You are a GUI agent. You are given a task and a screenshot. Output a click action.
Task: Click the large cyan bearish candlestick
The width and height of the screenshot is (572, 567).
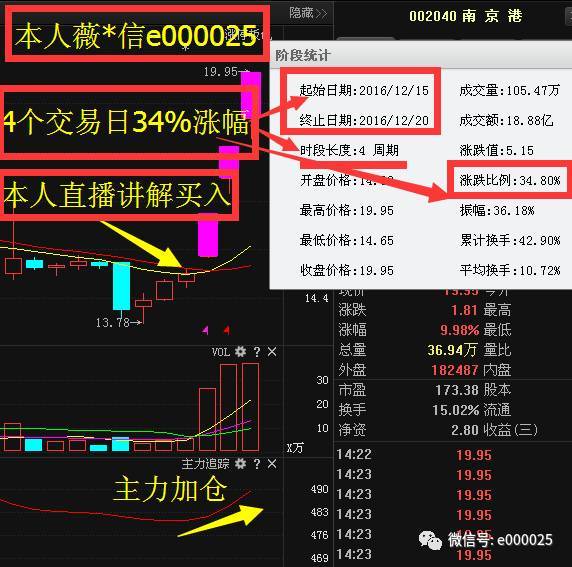[x=121, y=286]
